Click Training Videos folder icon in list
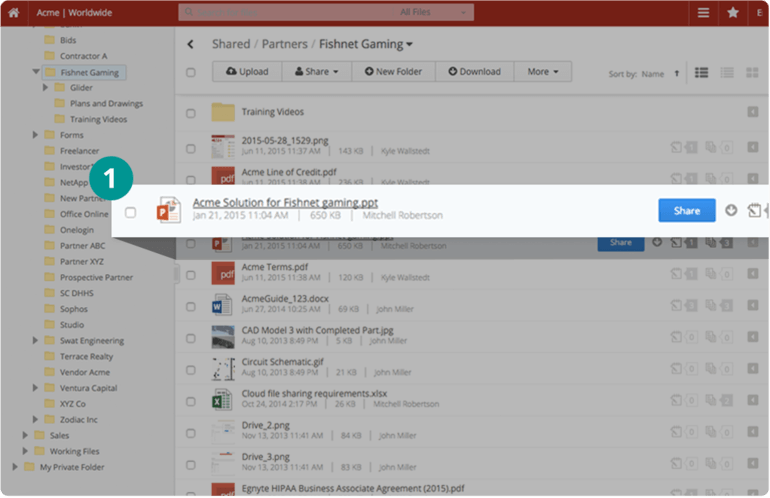This screenshot has width=770, height=498. tap(223, 112)
